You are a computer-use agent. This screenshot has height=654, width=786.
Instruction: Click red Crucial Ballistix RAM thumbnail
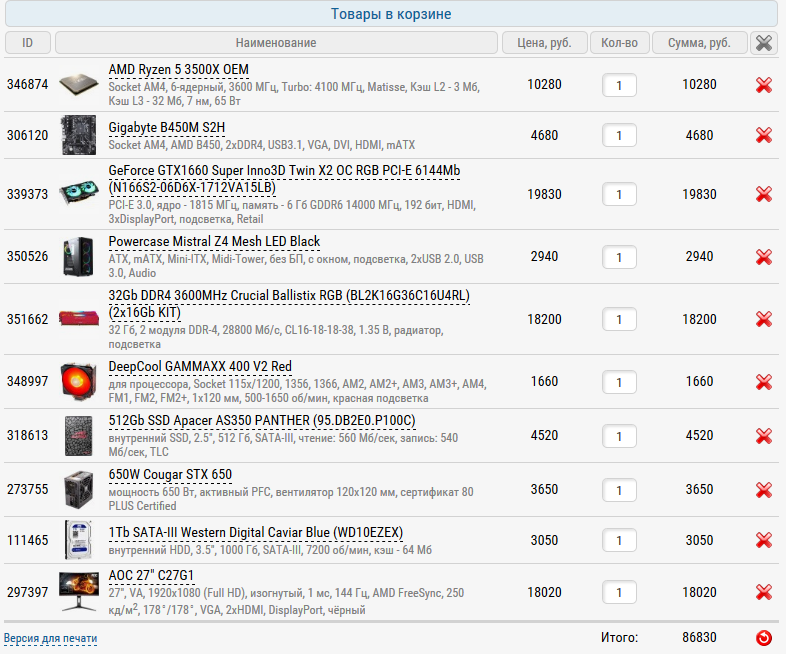point(79,318)
